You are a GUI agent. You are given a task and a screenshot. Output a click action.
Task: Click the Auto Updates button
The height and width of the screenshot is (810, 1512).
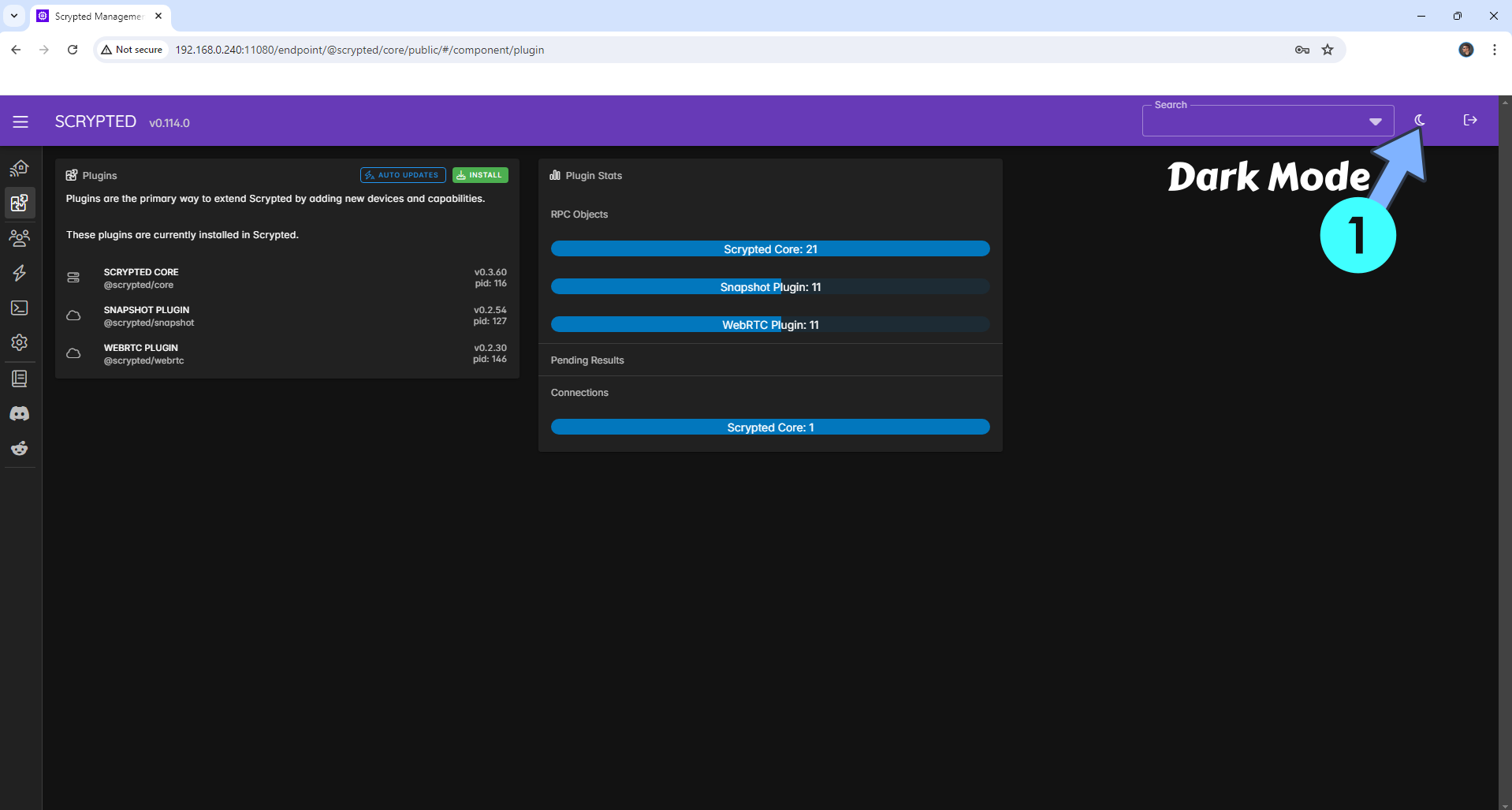(403, 175)
